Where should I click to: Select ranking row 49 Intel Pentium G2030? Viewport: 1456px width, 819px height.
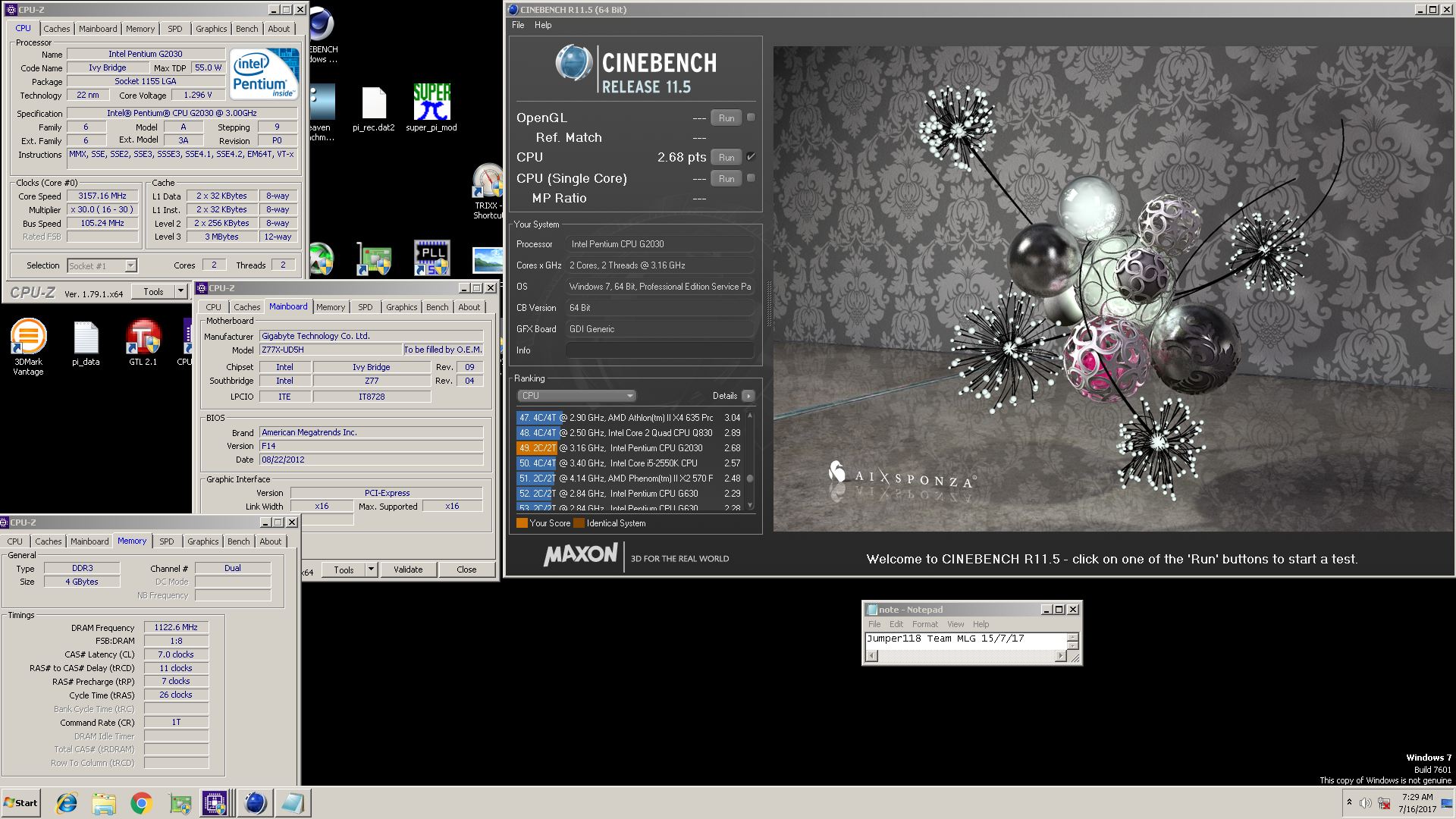click(x=629, y=448)
